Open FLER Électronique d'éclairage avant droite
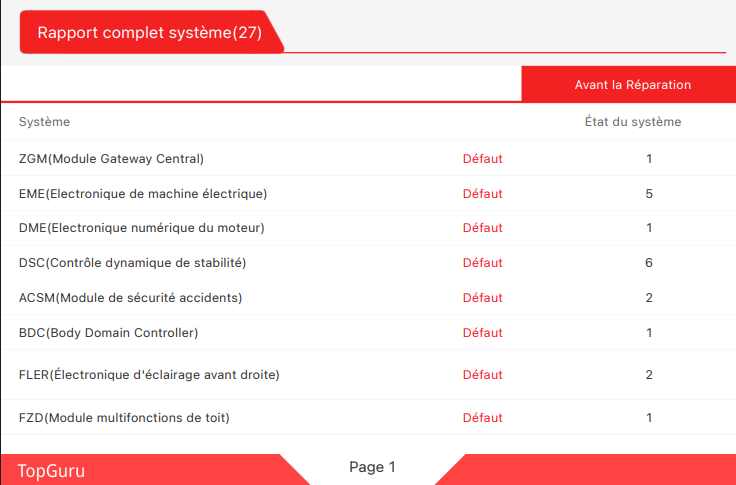The height and width of the screenshot is (485, 736). [x=149, y=375]
